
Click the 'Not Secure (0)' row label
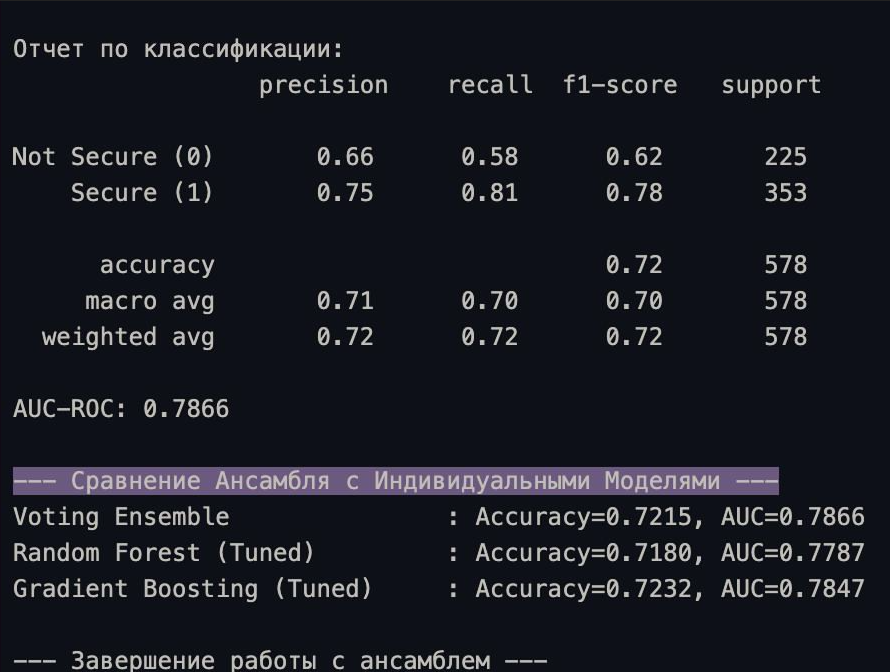[113, 157]
